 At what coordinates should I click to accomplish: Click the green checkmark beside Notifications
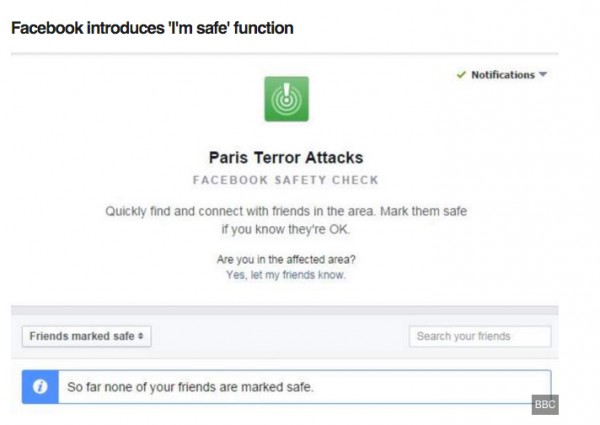[x=461, y=76]
